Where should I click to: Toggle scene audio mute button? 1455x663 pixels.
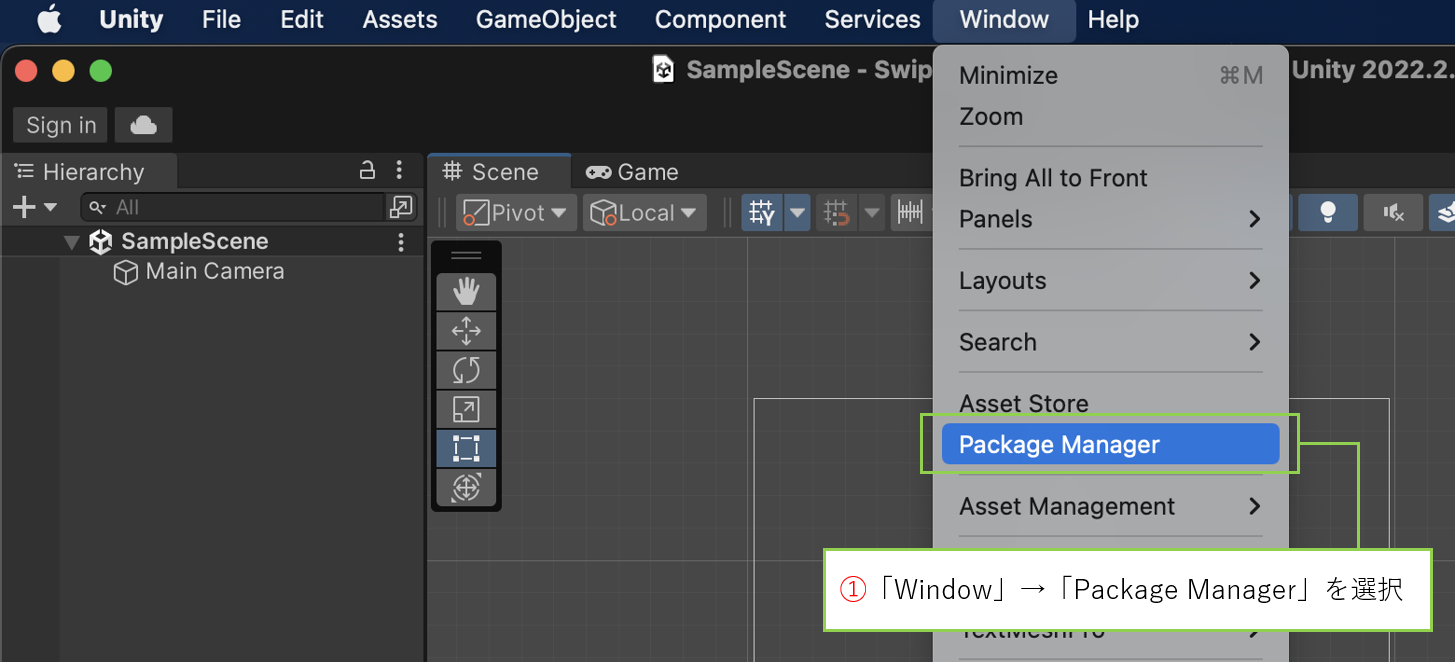click(x=1393, y=213)
